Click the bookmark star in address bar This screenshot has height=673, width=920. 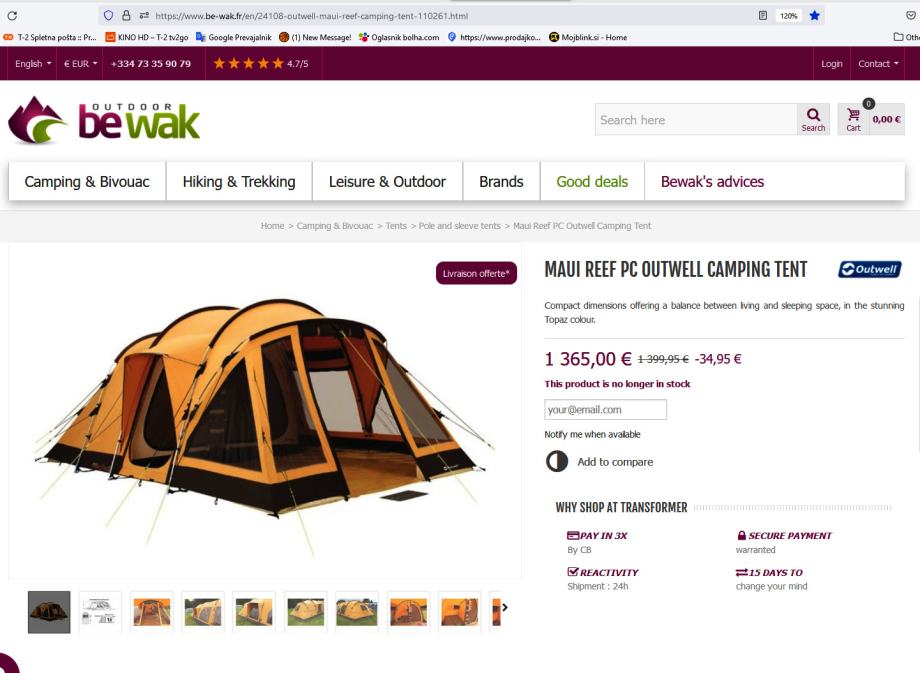[814, 16]
